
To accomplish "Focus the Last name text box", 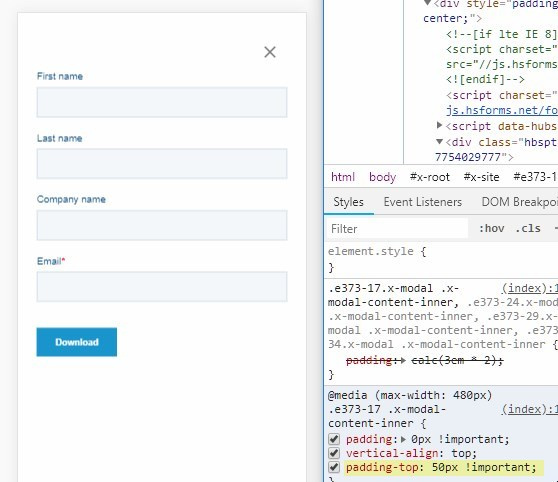I will point(162,164).
